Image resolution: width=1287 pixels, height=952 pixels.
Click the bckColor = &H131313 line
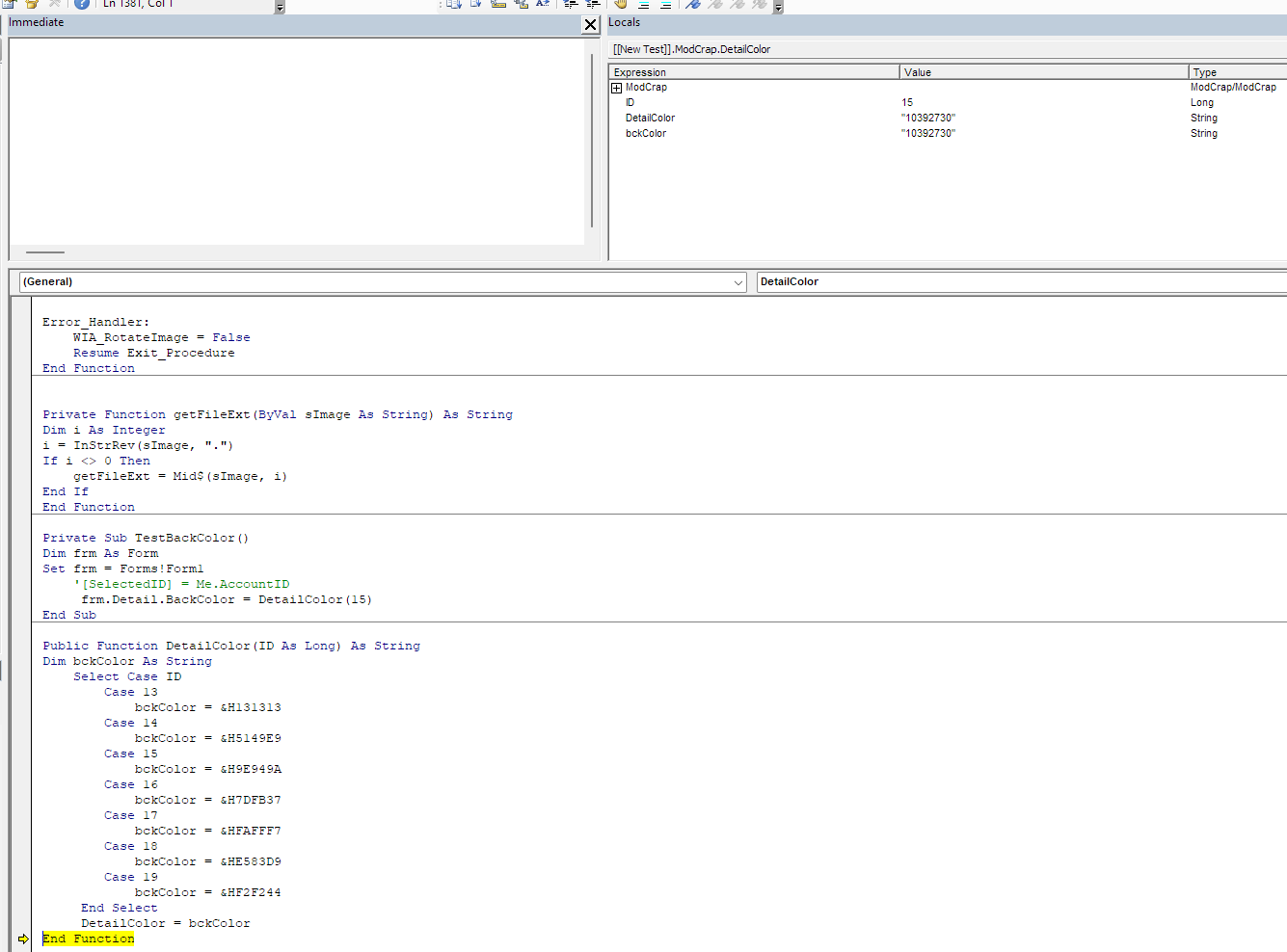(208, 708)
